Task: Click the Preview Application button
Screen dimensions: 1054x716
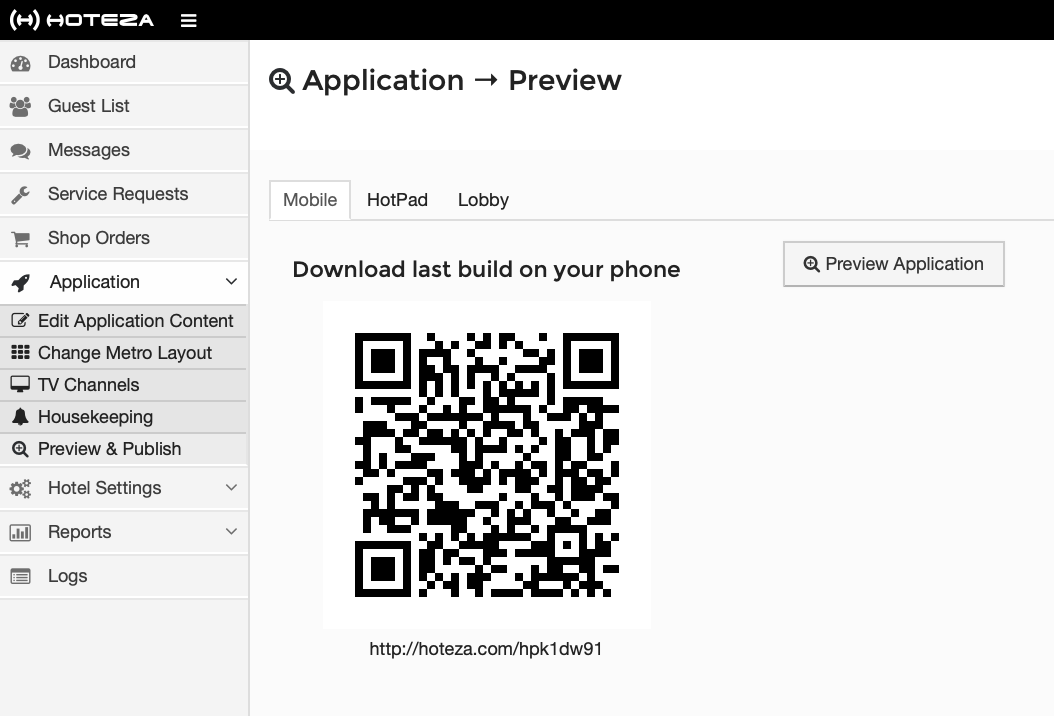Action: (x=894, y=264)
